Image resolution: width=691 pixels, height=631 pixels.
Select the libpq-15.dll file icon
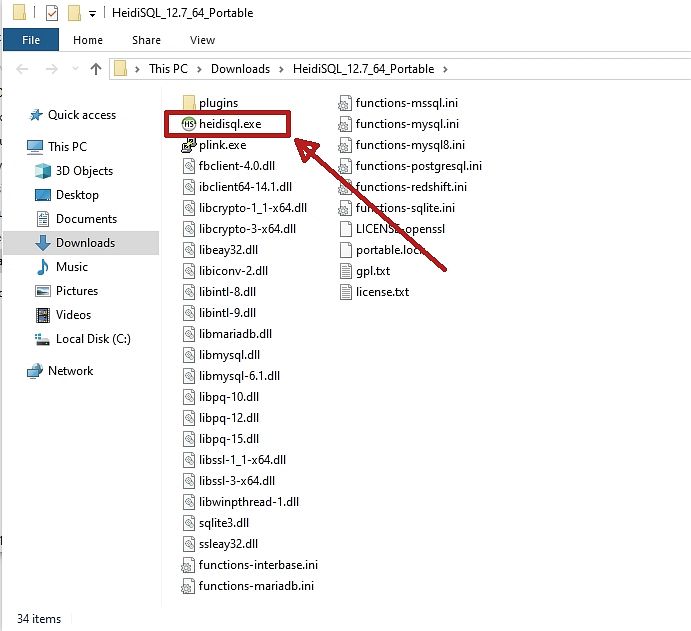[x=189, y=439]
